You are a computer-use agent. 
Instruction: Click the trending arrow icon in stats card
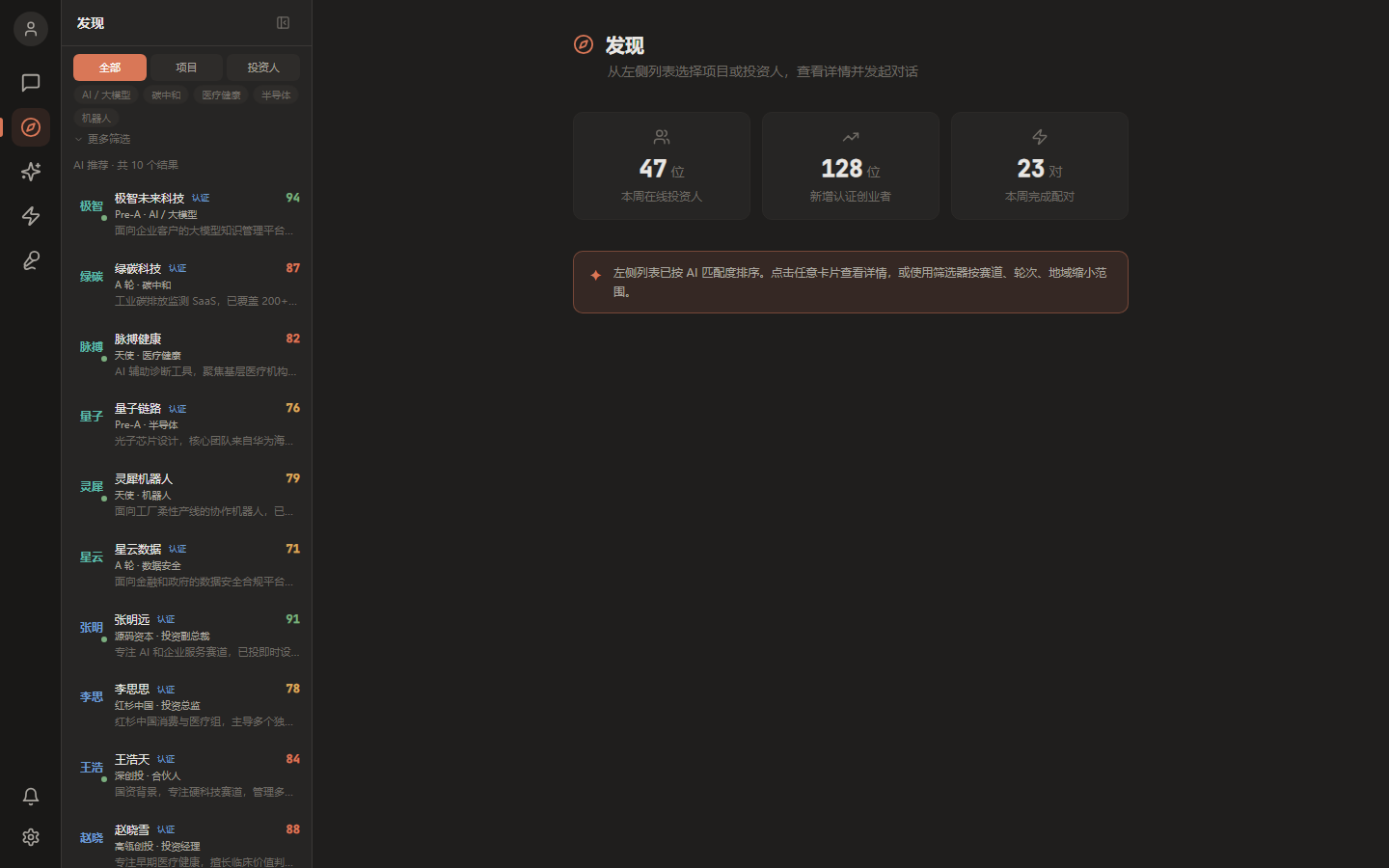851,137
